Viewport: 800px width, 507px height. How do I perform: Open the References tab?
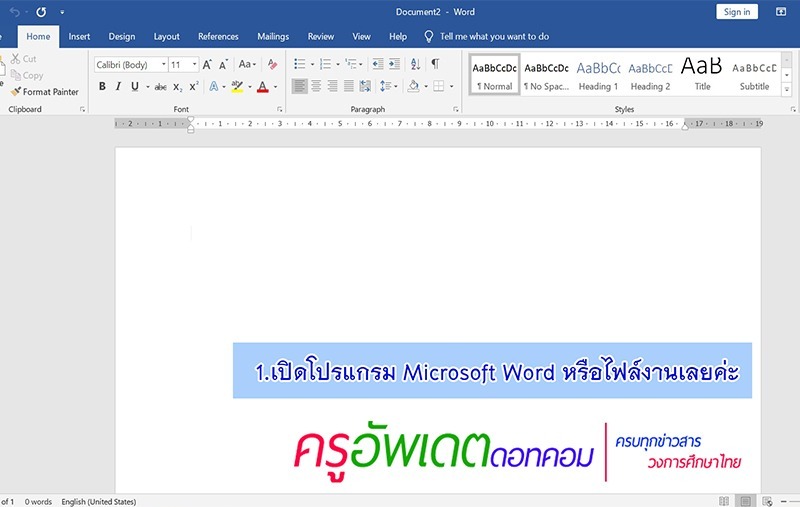click(218, 36)
